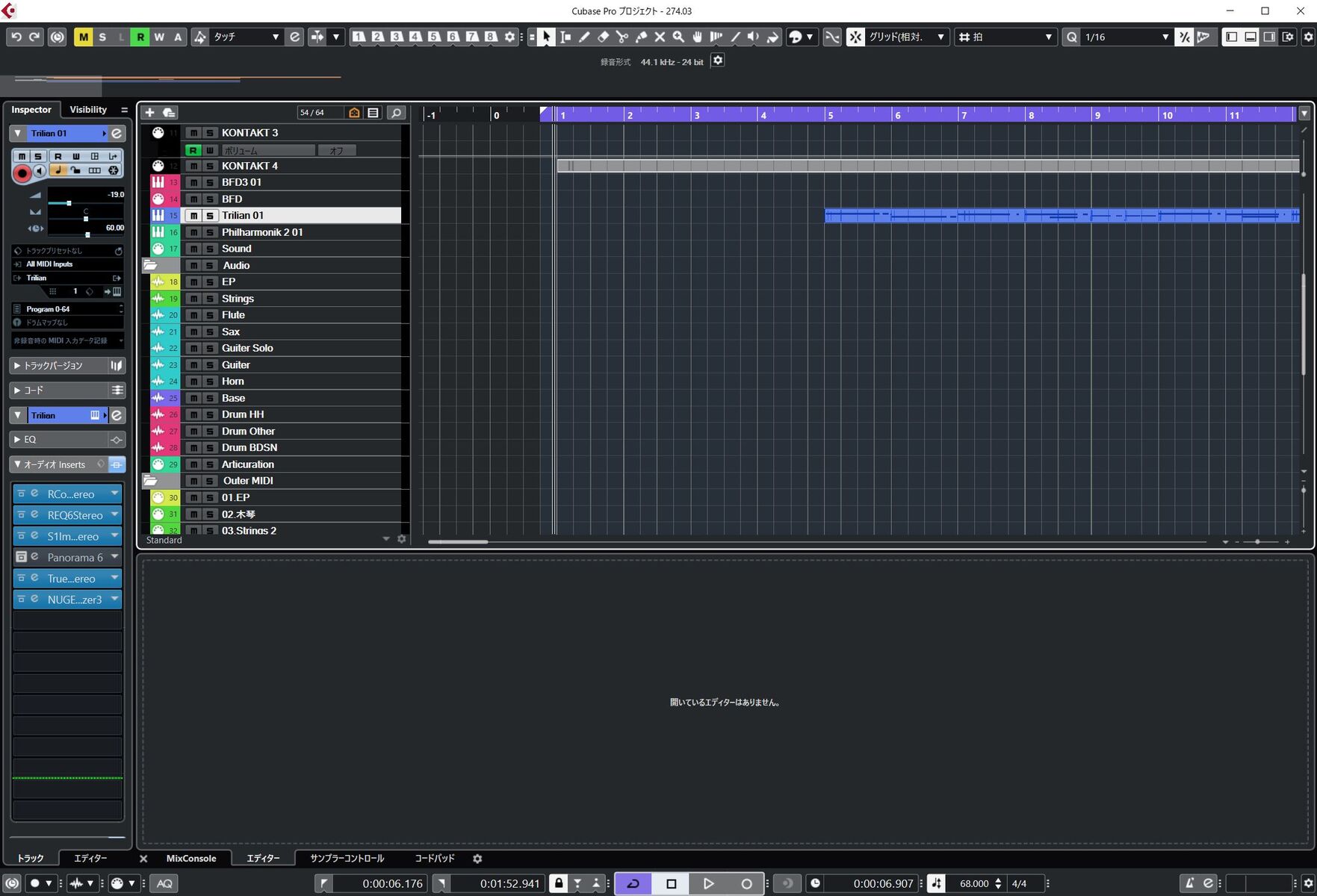Screen dimensions: 1317x896
Task: Open the サンプラーコントロール tab
Action: click(x=347, y=859)
